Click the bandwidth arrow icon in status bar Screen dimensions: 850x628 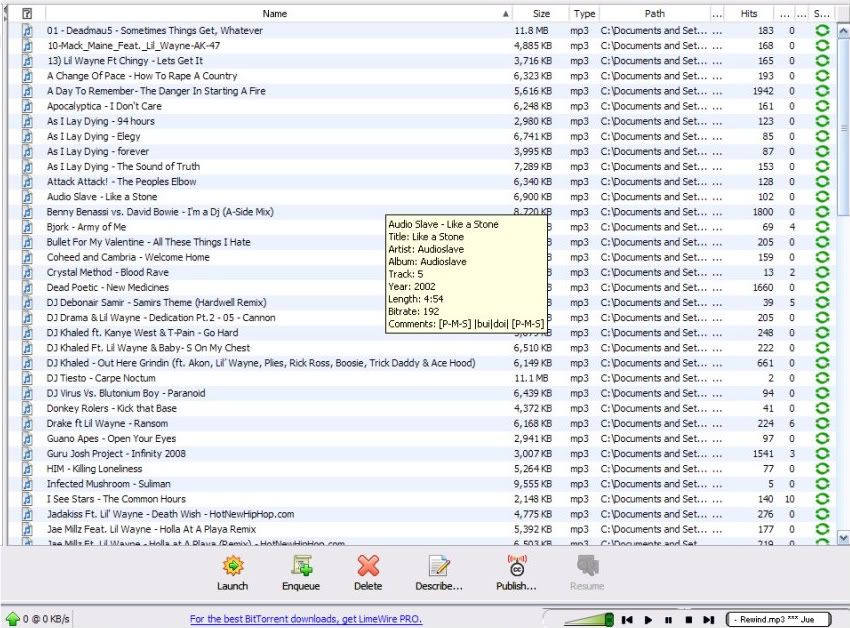click(12, 619)
